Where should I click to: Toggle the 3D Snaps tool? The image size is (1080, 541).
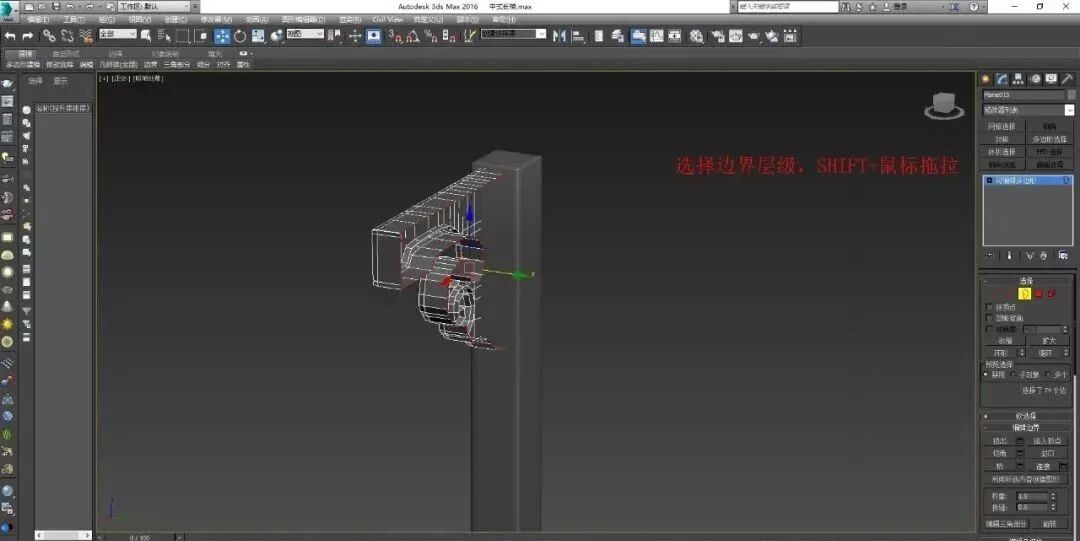click(x=395, y=36)
